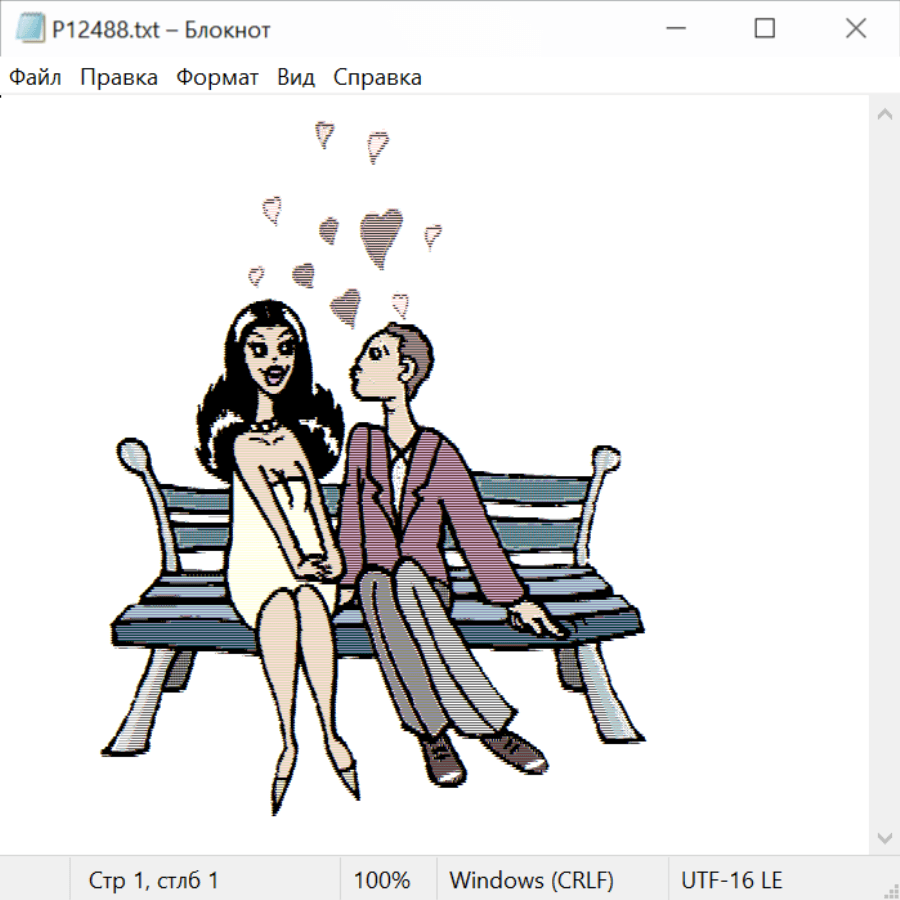Click the Стр 1, стлб 1 status indicator
This screenshot has height=900, width=900.
153,880
